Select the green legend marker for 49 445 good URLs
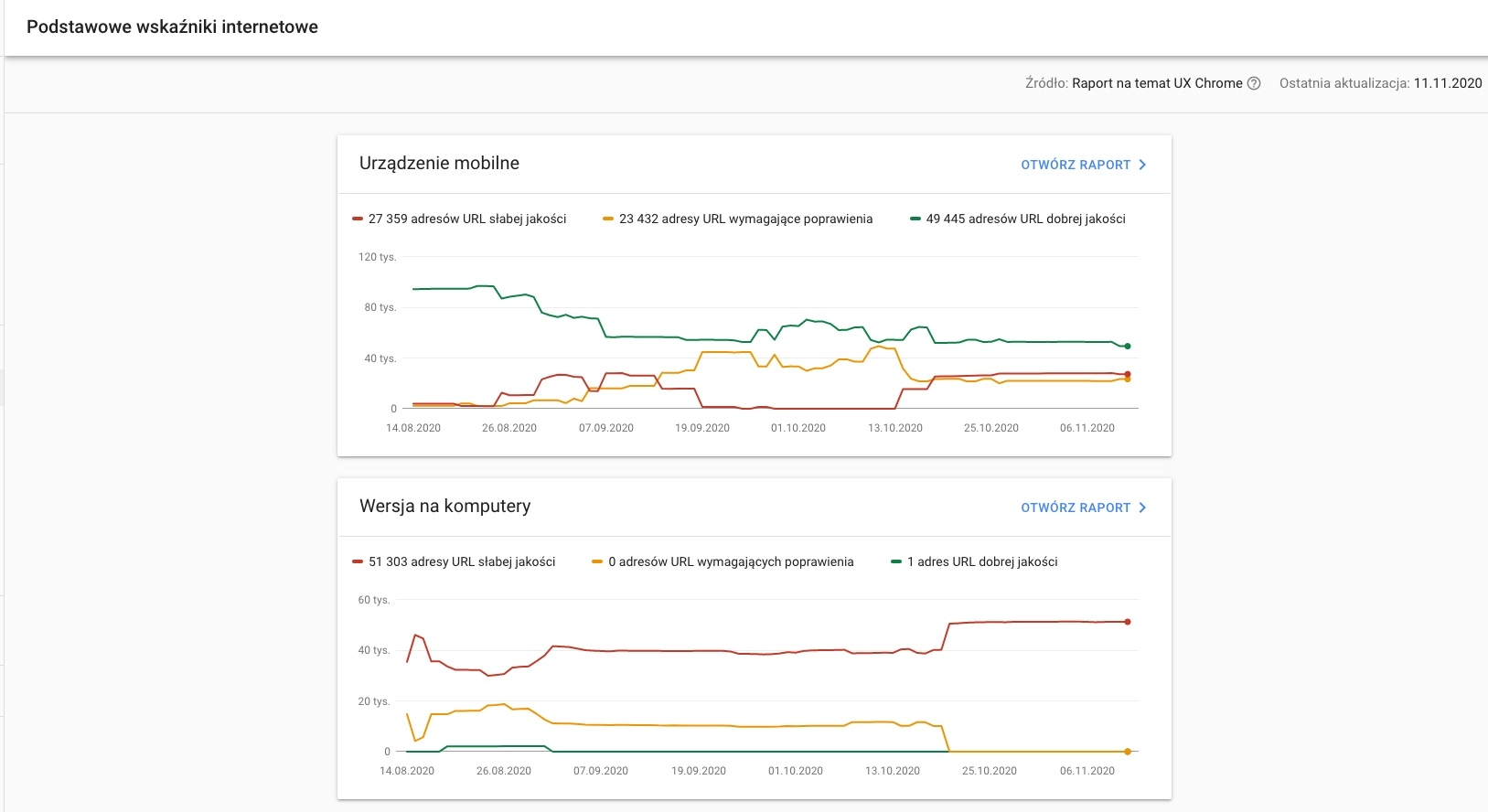The image size is (1488, 812). pyautogui.click(x=915, y=219)
